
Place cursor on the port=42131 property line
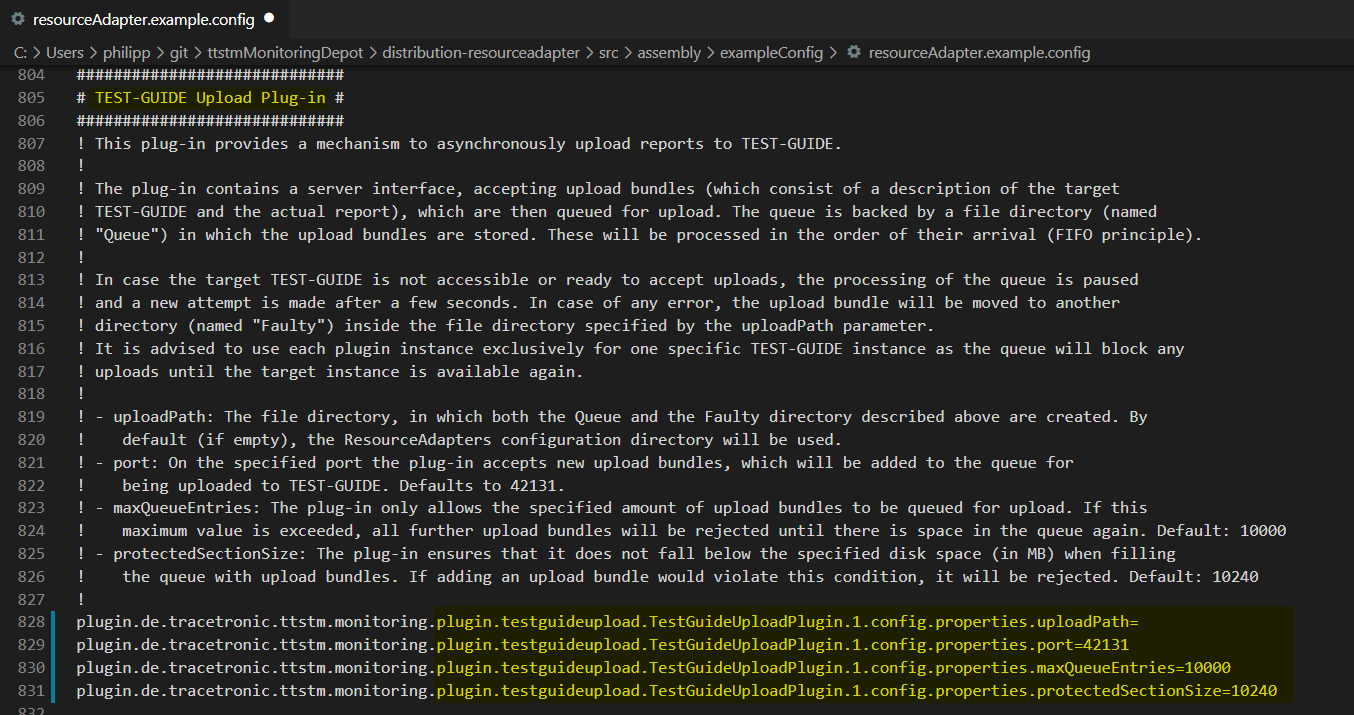pos(600,645)
